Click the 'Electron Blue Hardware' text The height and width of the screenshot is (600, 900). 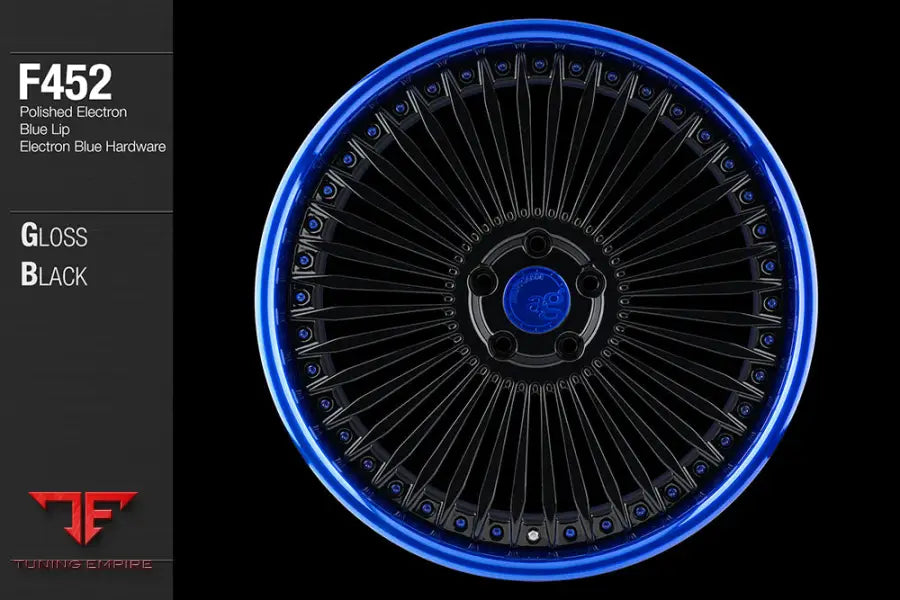[x=93, y=147]
